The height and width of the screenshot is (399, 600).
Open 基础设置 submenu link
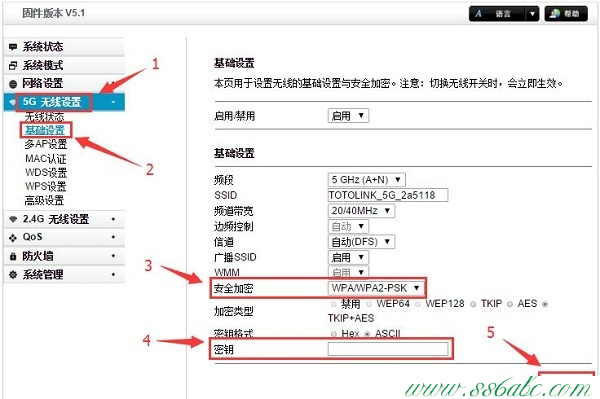[45, 130]
